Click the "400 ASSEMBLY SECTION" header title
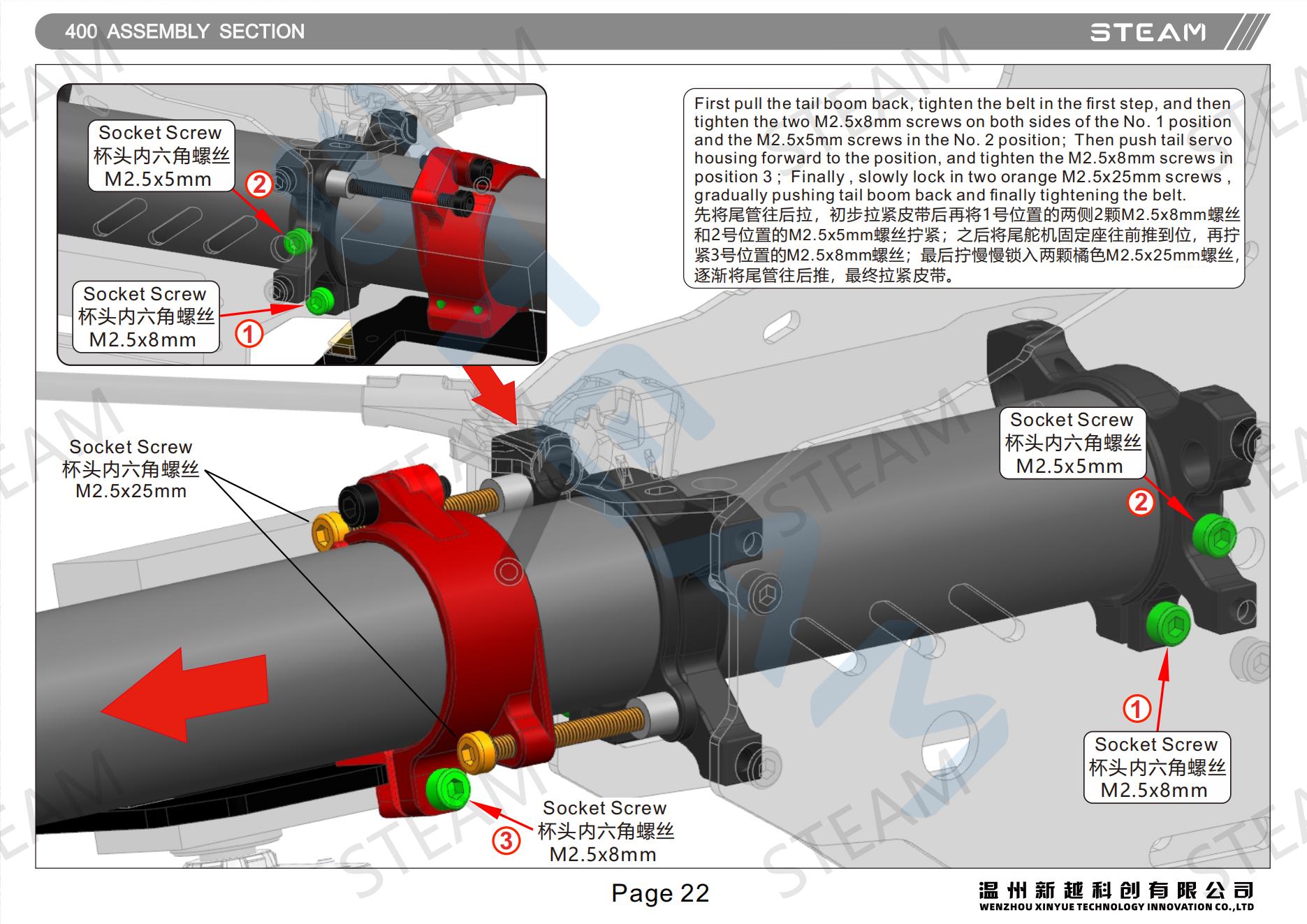1307x924 pixels. point(184,31)
